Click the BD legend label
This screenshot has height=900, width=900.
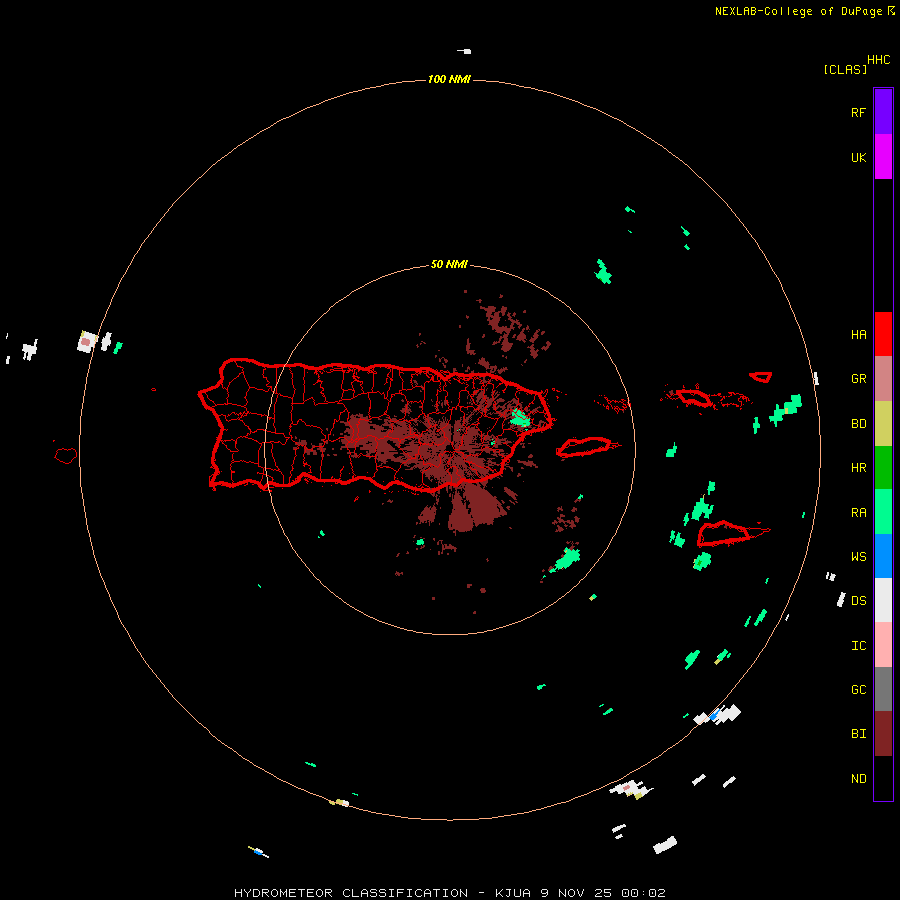(x=858, y=424)
